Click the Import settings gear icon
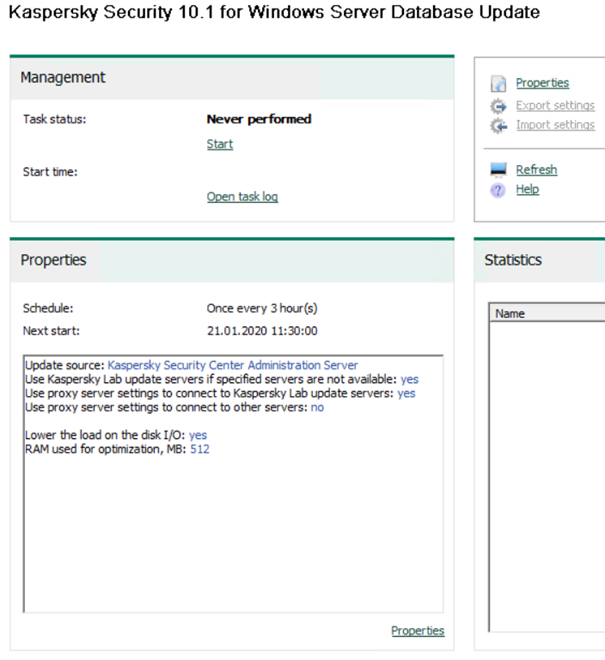Viewport: 605px width, 660px height. 498,125
